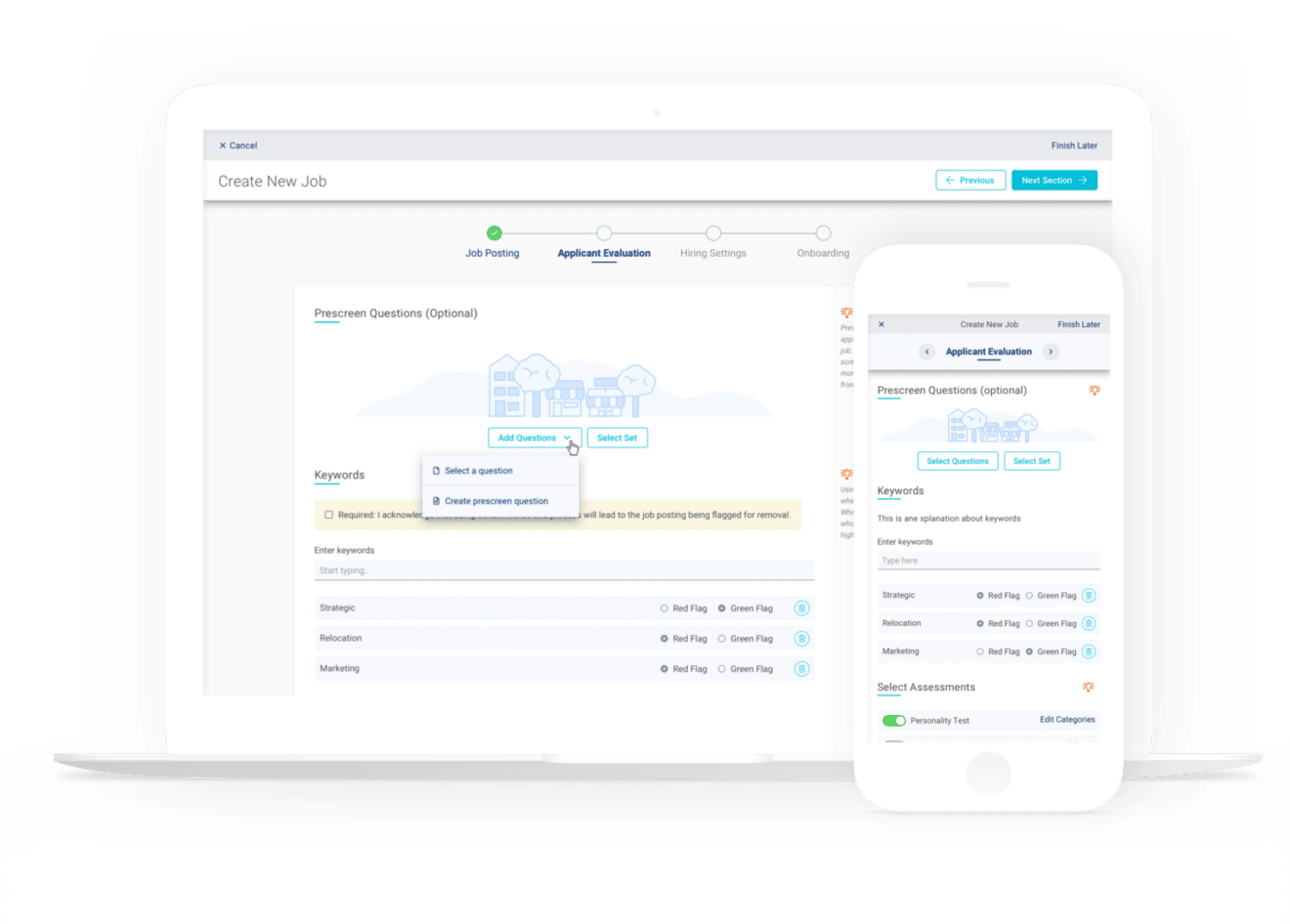Choose Select a question from the menu
This screenshot has width=1290, height=924.
[x=478, y=470]
